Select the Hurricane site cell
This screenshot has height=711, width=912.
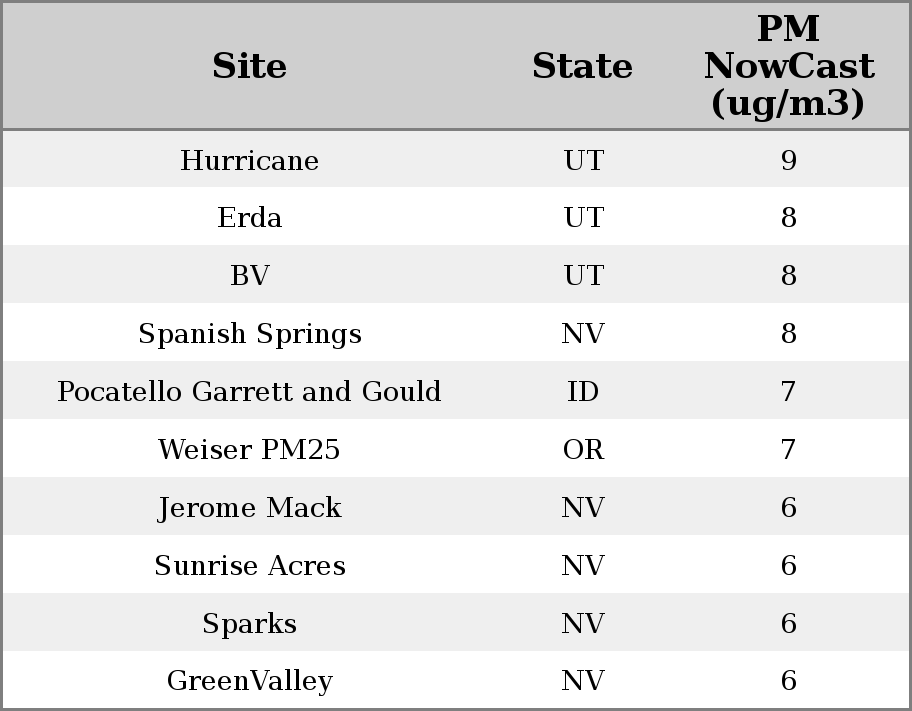point(249,161)
